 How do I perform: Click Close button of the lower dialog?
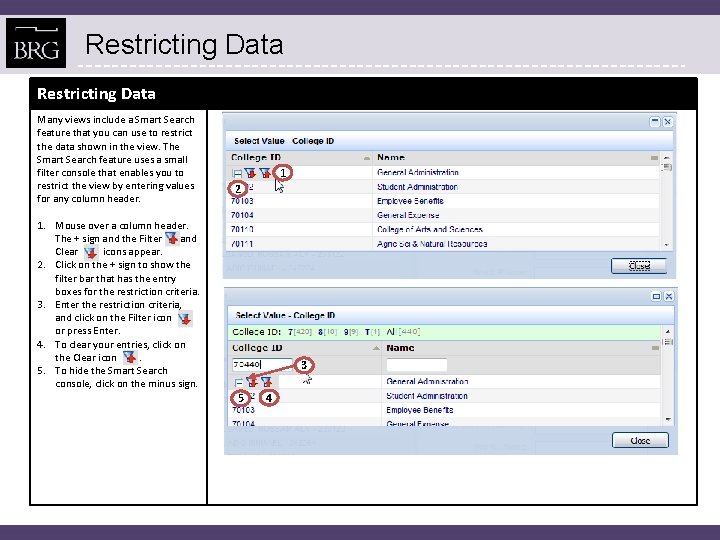point(640,440)
